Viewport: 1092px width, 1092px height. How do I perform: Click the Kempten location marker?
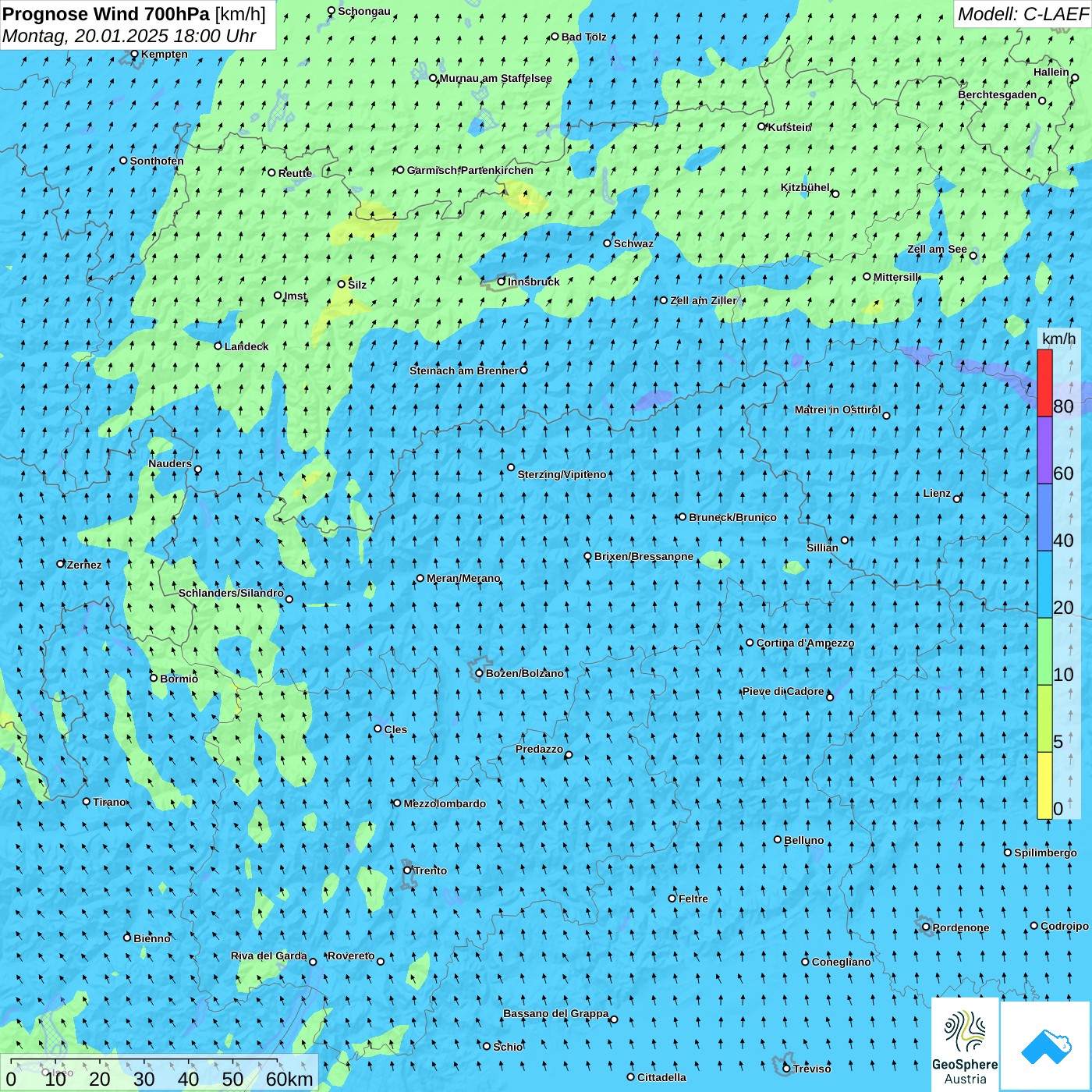tap(134, 54)
